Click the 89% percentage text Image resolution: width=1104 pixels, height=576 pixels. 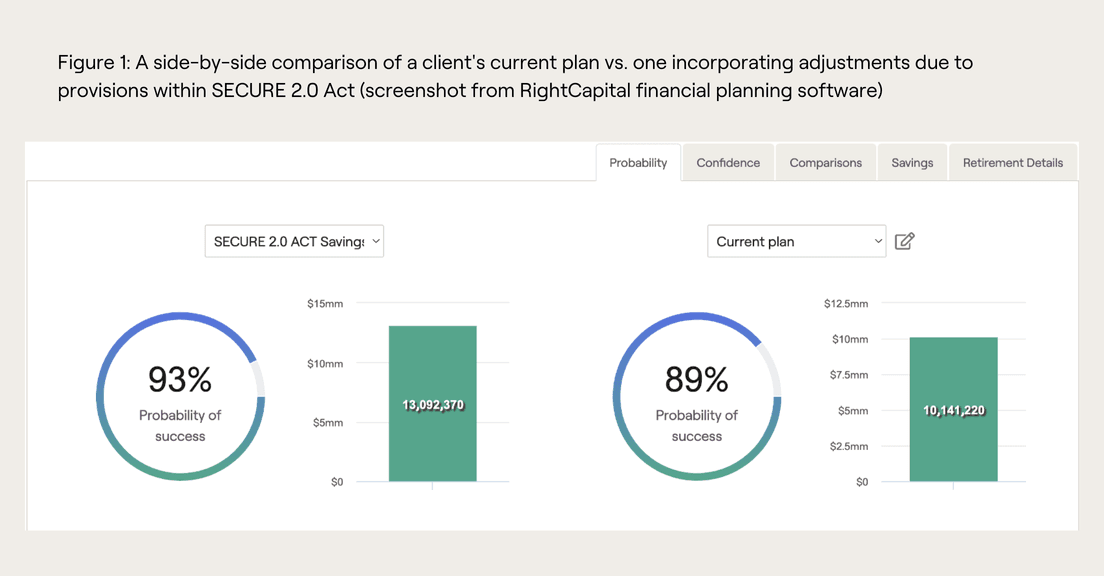(x=697, y=379)
